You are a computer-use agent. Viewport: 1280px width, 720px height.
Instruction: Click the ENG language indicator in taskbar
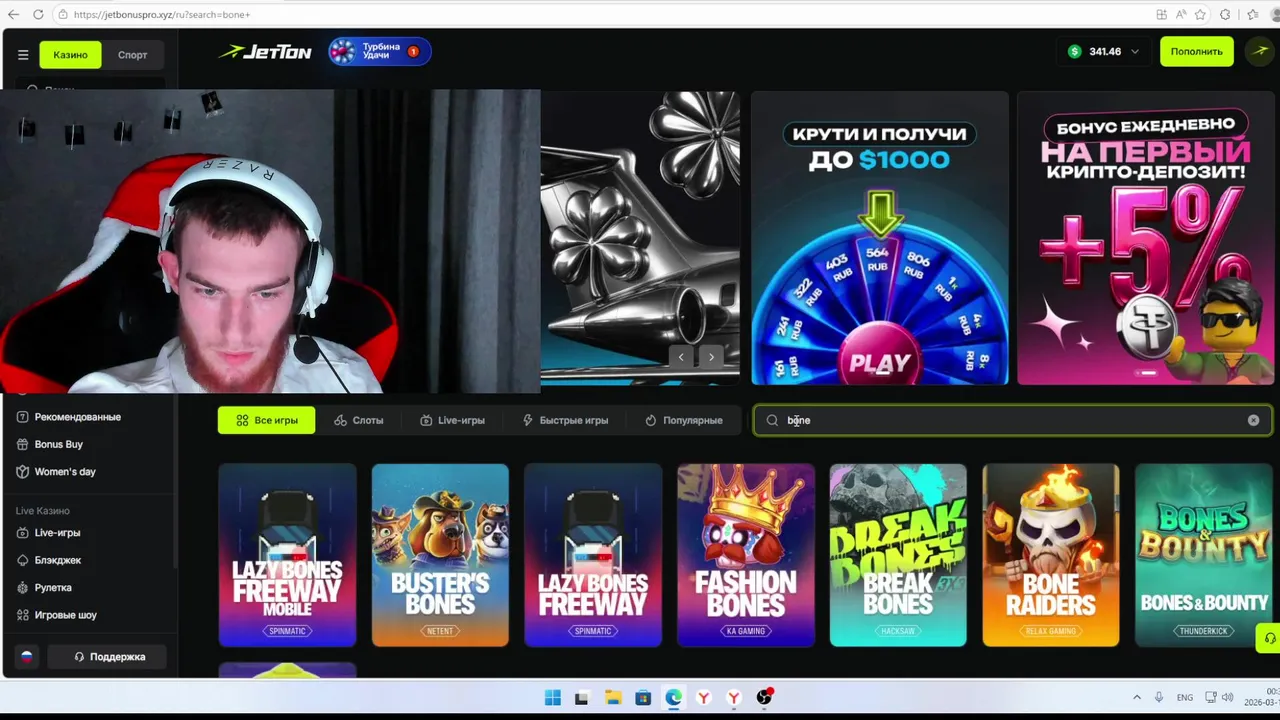pyautogui.click(x=1185, y=697)
